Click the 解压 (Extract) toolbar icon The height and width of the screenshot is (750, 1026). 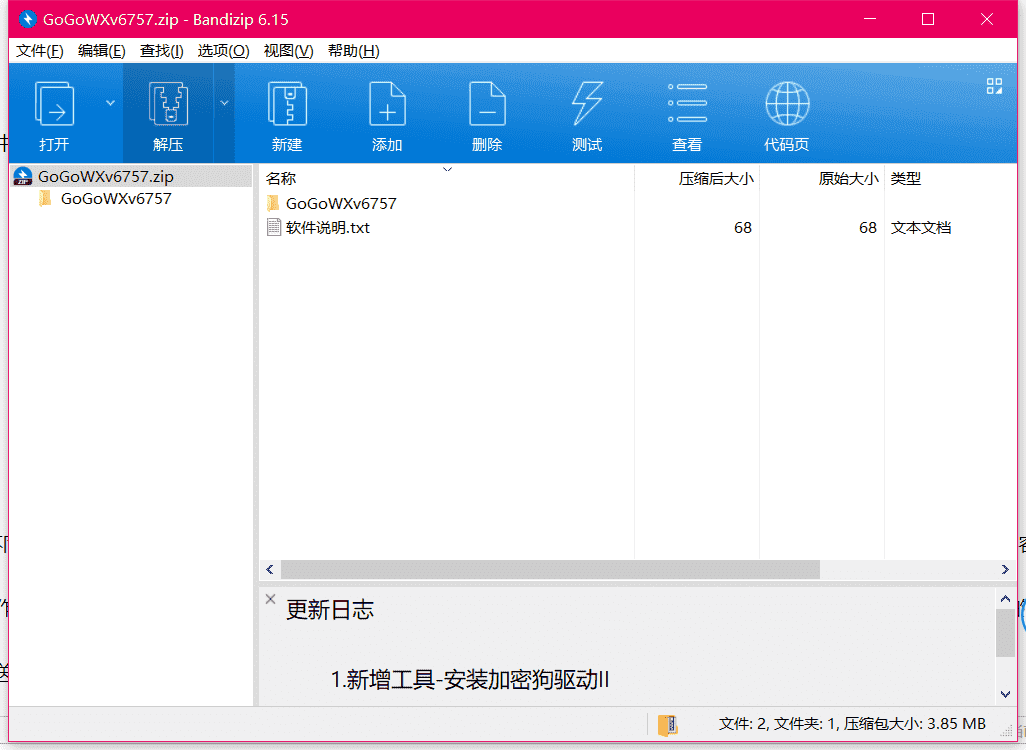point(168,104)
